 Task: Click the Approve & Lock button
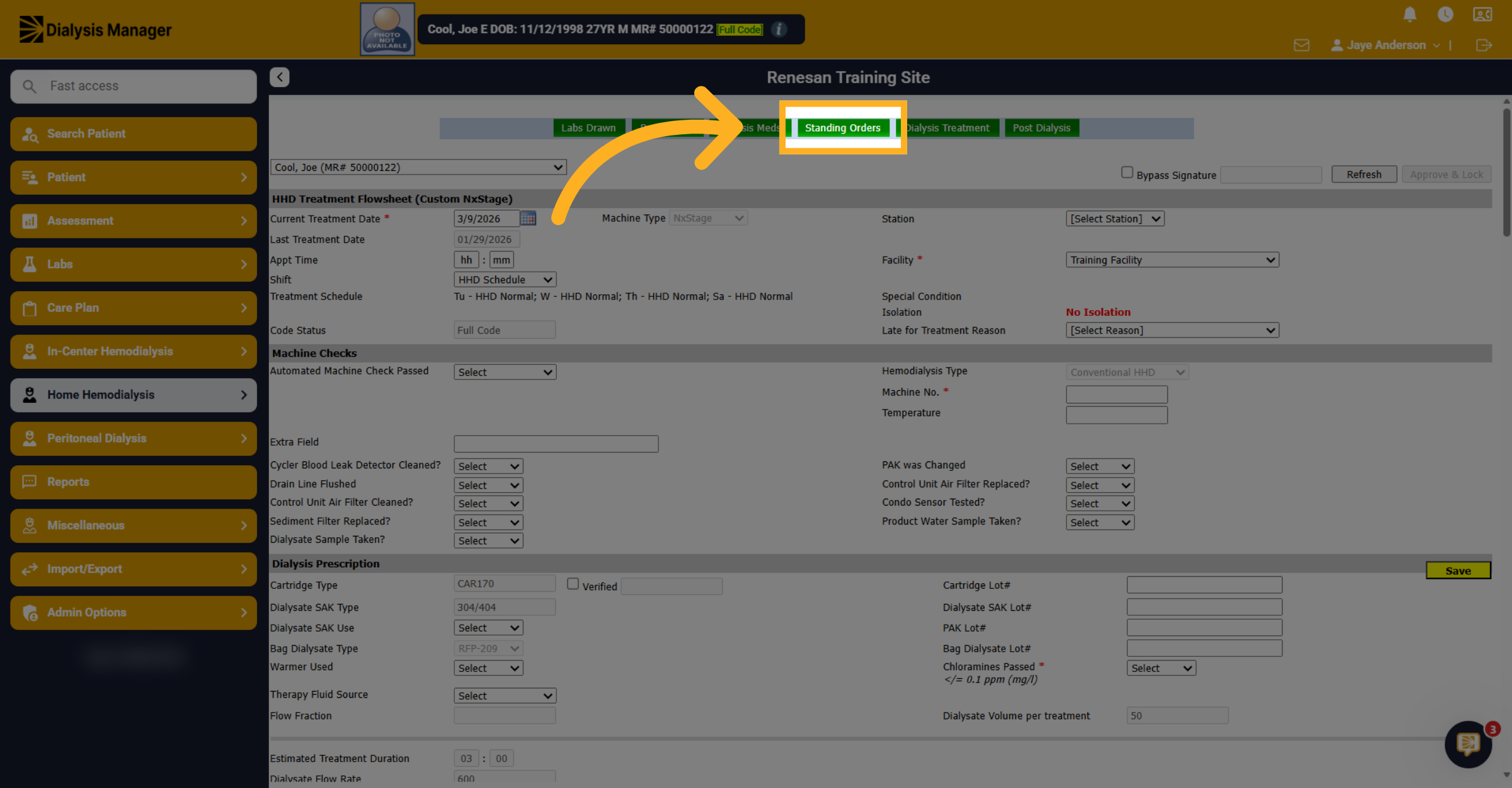(1446, 175)
